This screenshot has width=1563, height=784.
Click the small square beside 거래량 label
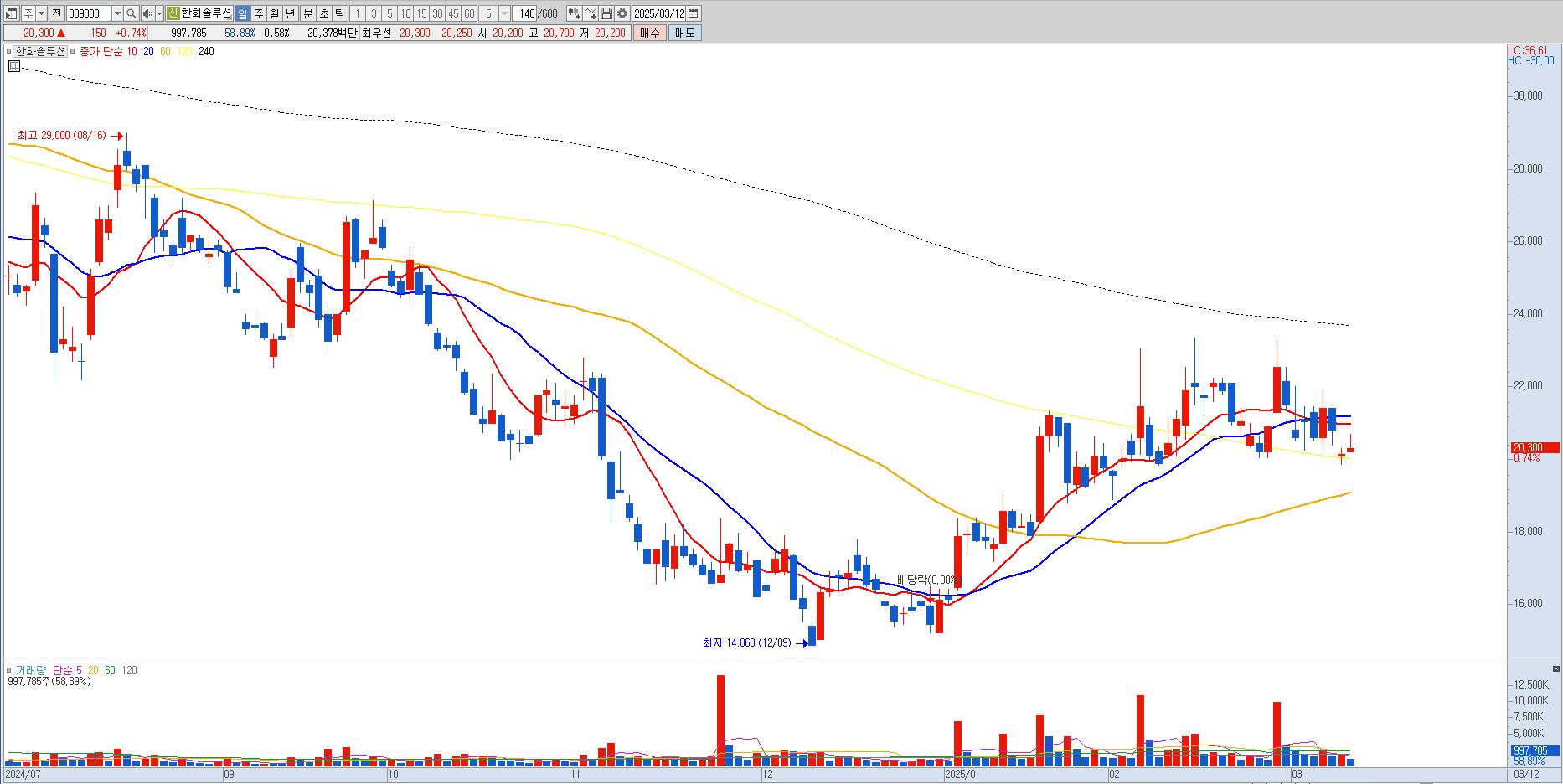(x=9, y=670)
